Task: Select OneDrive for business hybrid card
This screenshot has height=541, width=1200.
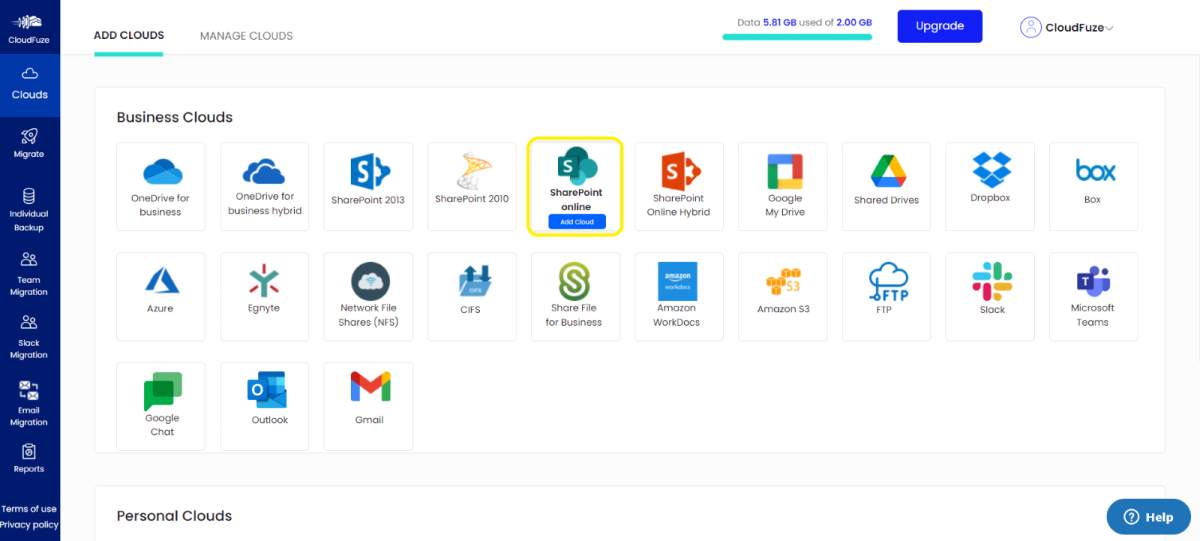Action: [265, 186]
